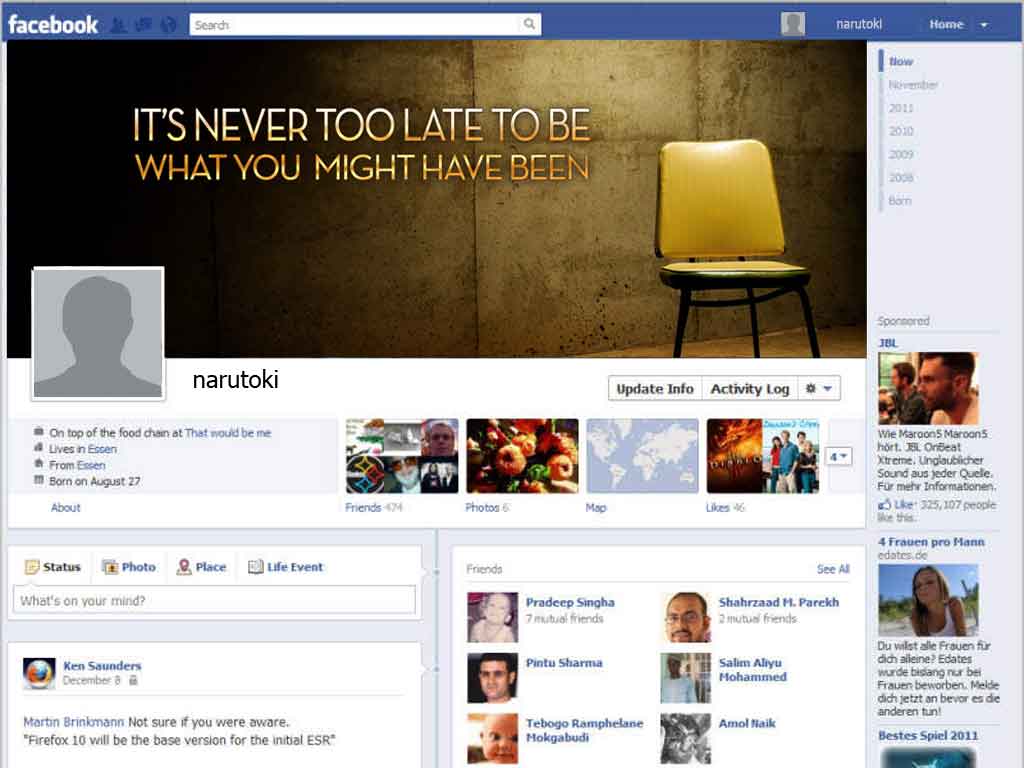Select the Photo tab
This screenshot has height=768, width=1024.
[129, 567]
